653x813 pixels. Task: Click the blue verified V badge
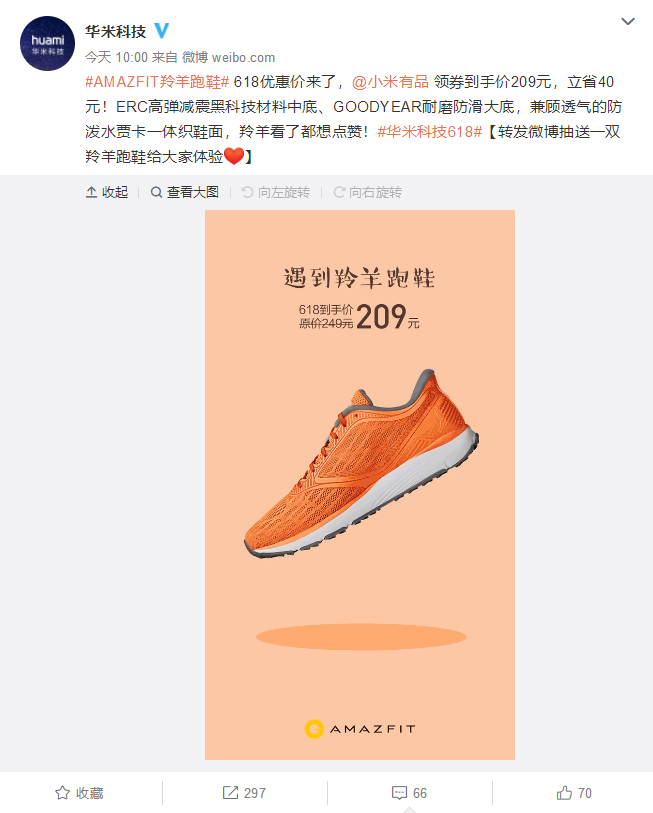point(162,31)
